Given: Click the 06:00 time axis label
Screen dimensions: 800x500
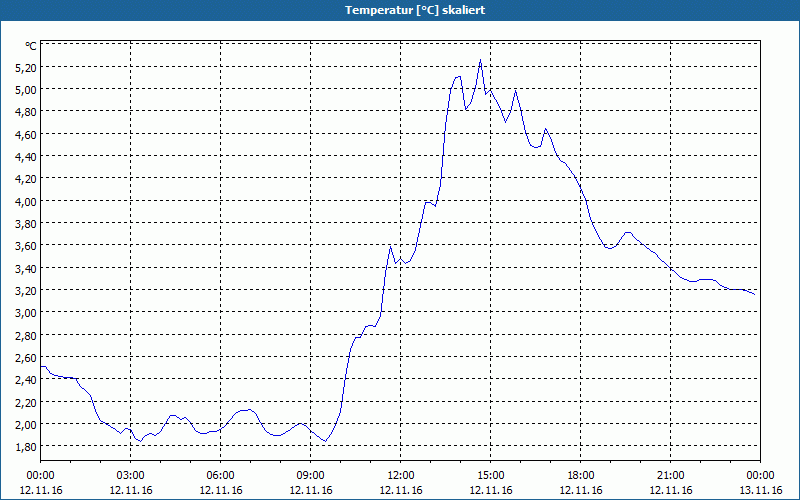Looking at the screenshot, I should [x=220, y=476].
